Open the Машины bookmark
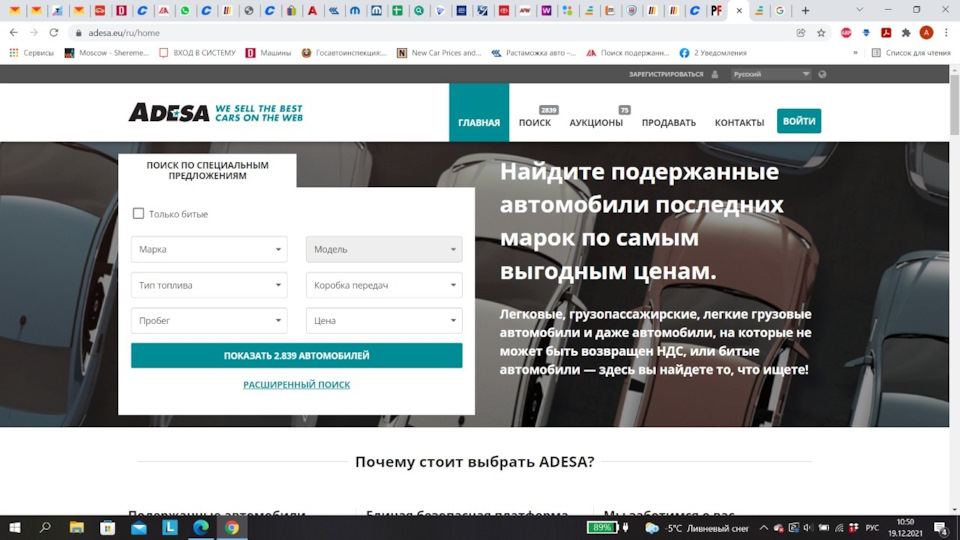 [268, 53]
